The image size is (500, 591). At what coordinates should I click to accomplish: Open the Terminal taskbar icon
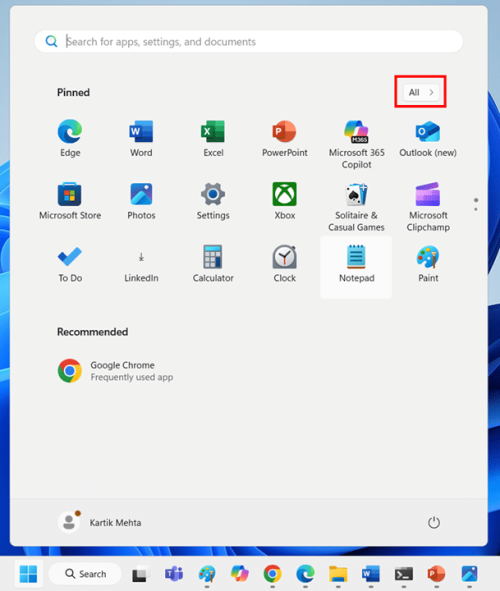404,574
